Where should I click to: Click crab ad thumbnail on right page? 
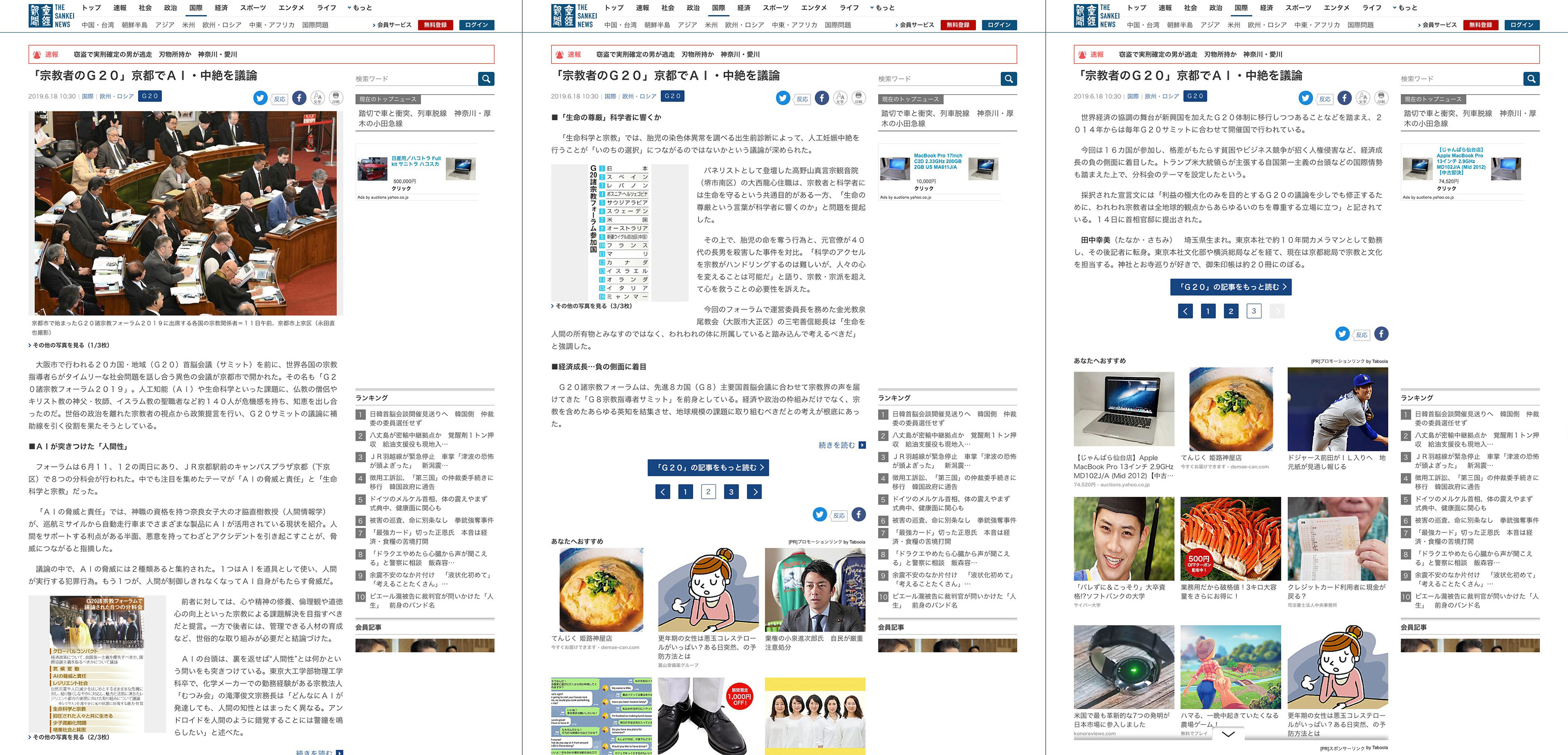[1230, 538]
